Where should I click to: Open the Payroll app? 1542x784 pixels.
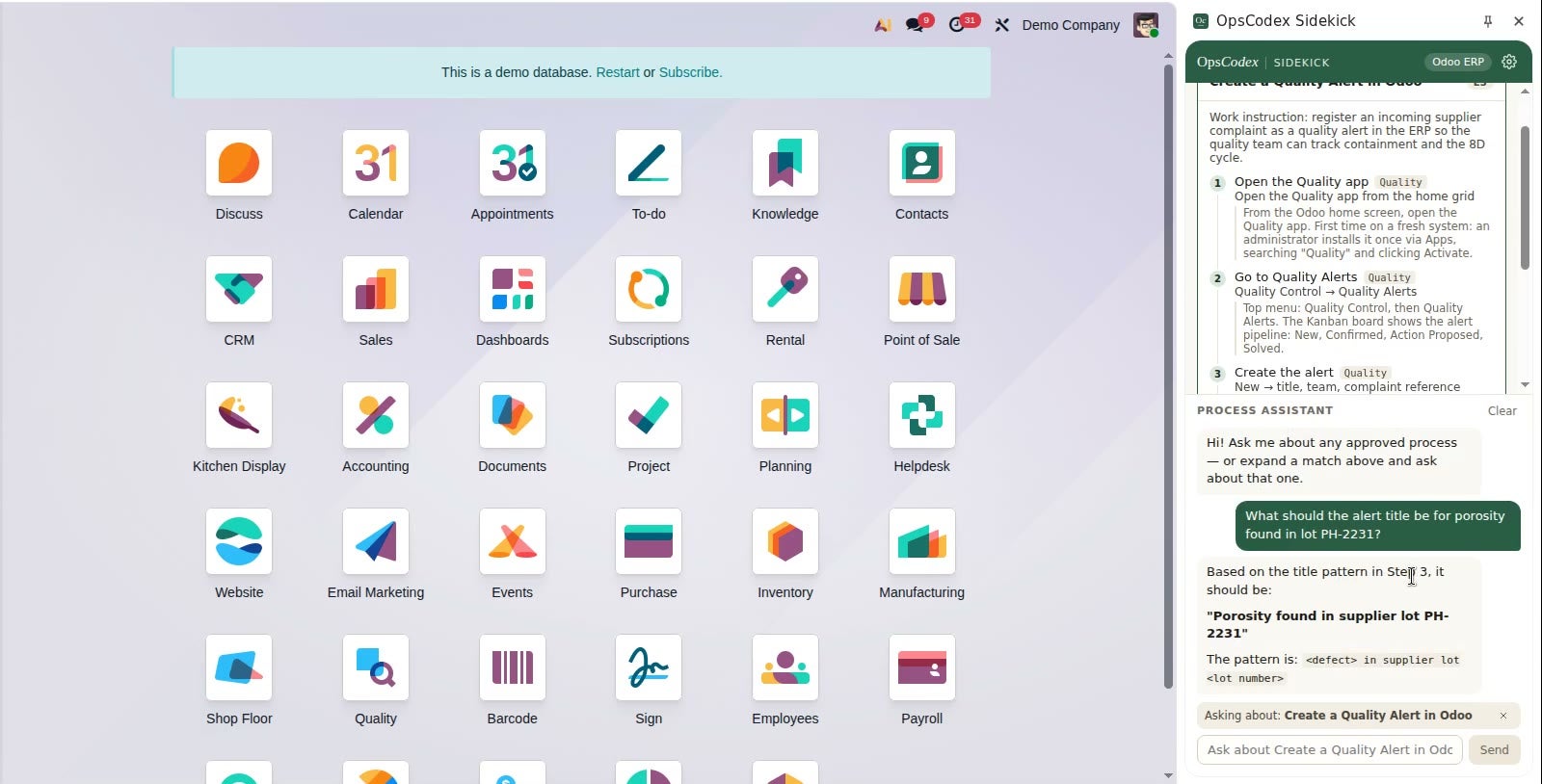(x=922, y=667)
